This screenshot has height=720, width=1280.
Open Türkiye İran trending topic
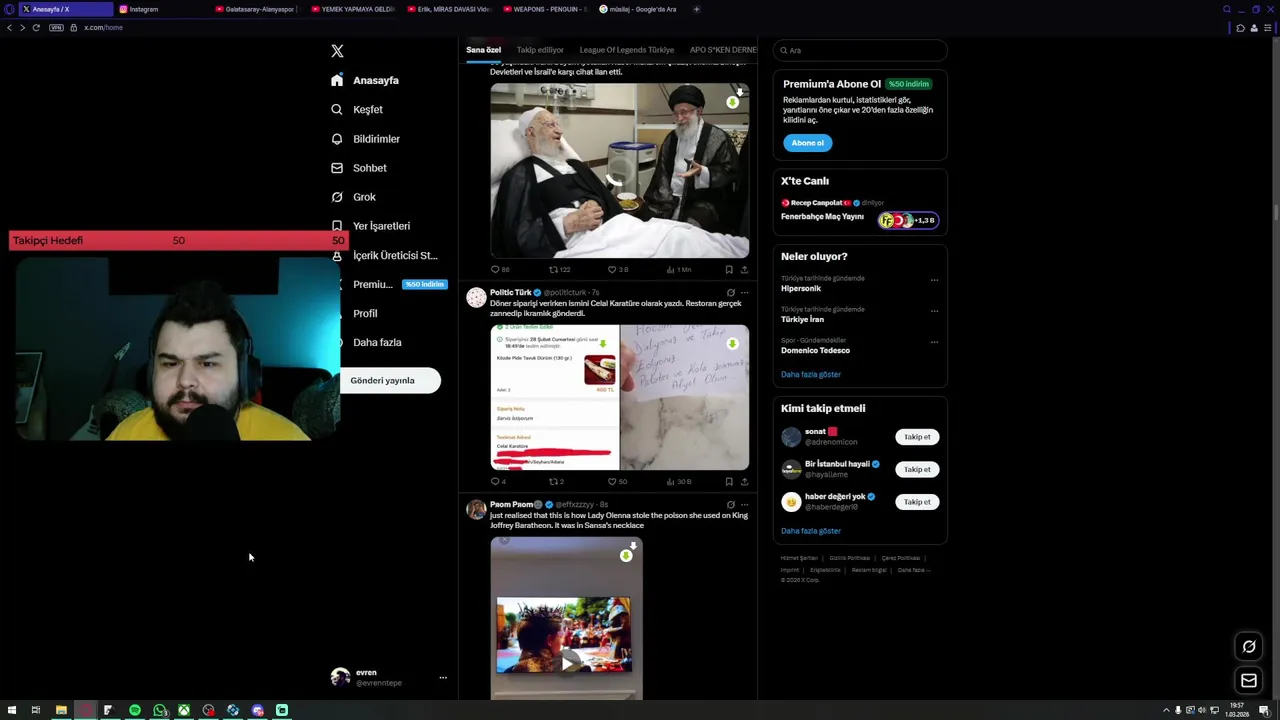(802, 319)
